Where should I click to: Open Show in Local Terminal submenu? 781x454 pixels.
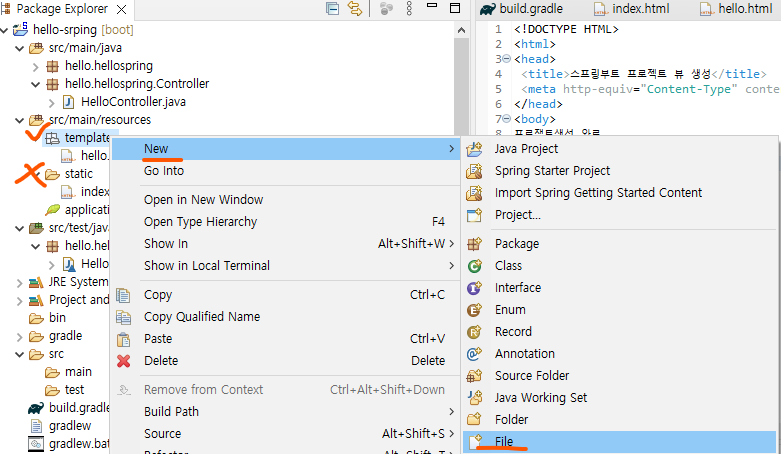point(285,266)
